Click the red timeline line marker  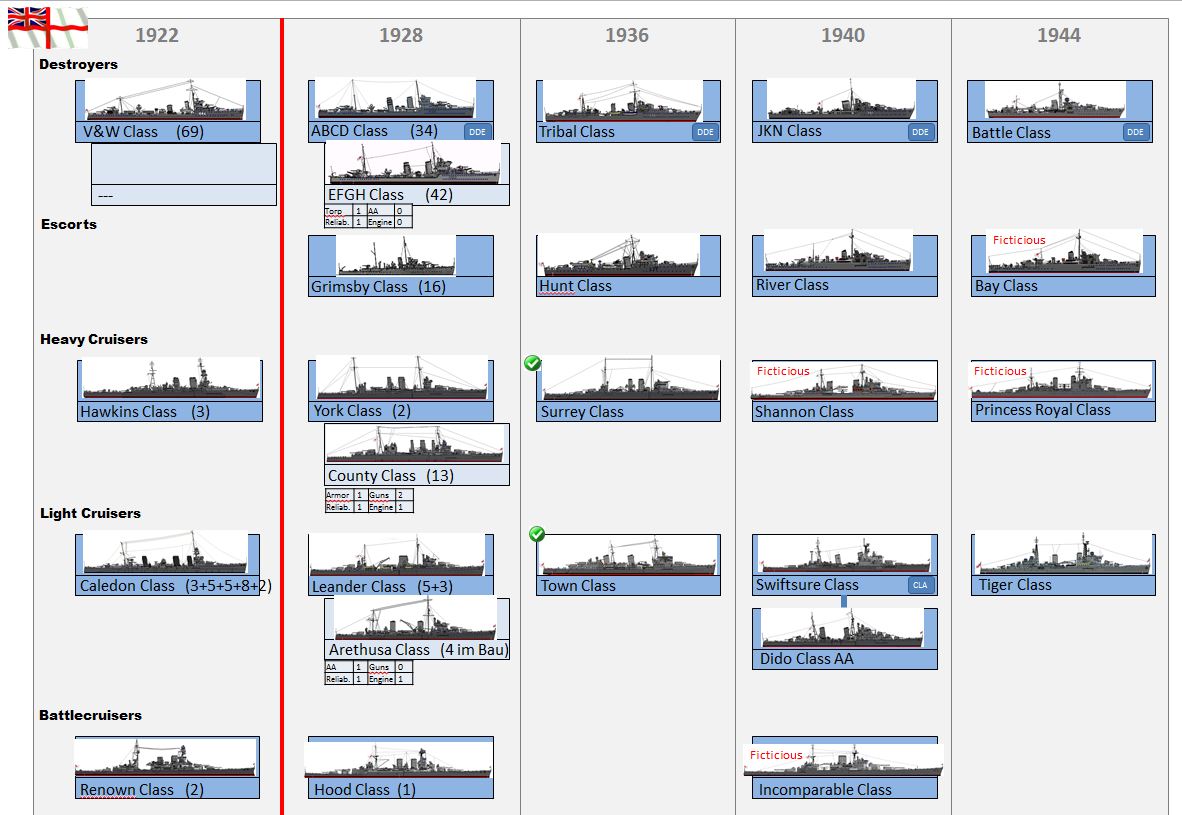click(x=282, y=400)
